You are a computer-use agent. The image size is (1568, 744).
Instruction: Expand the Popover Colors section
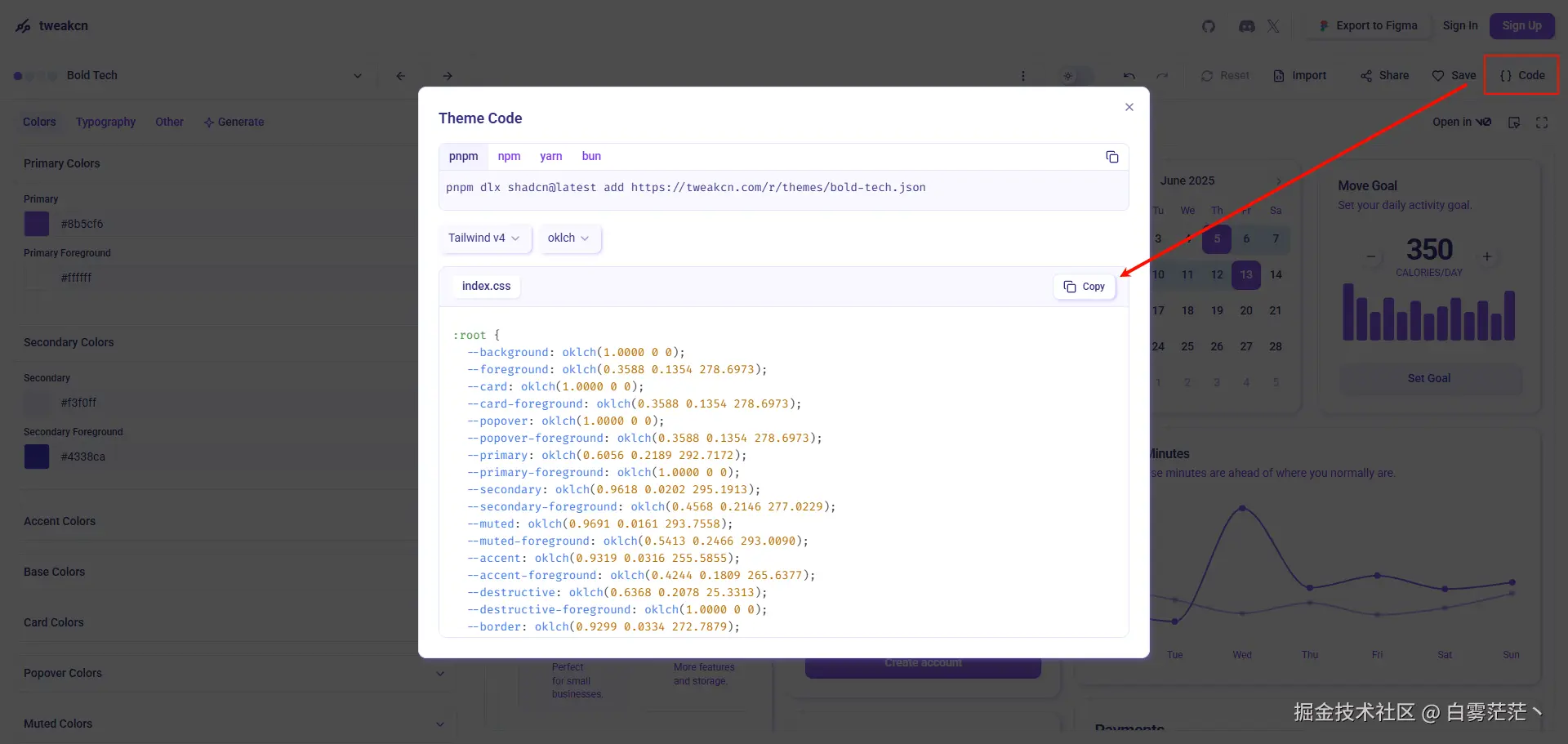[234, 674]
